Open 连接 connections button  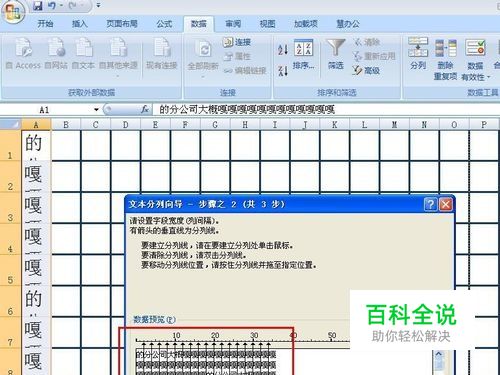237,42
